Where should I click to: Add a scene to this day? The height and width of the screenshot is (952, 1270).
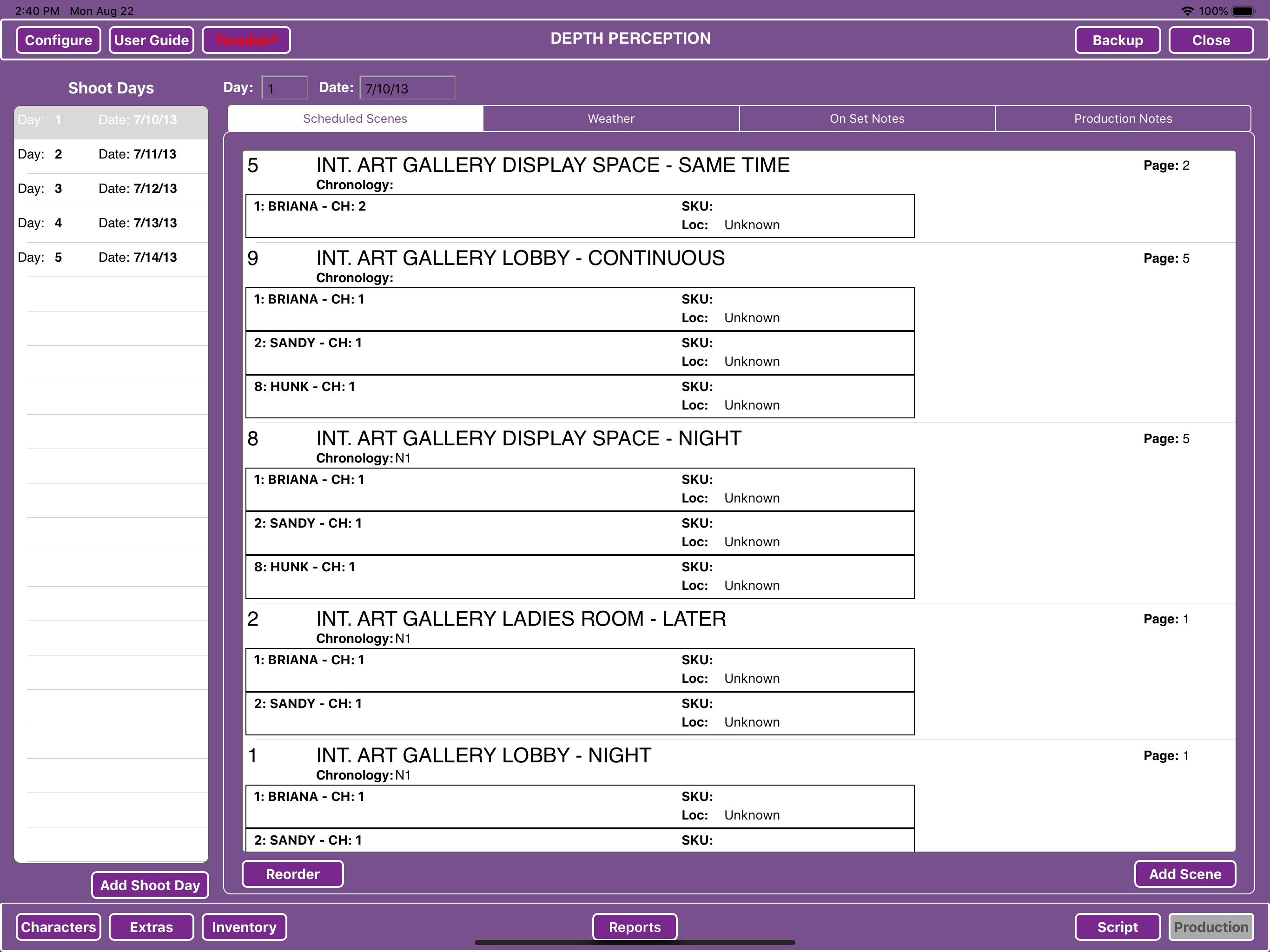pos(1185,874)
